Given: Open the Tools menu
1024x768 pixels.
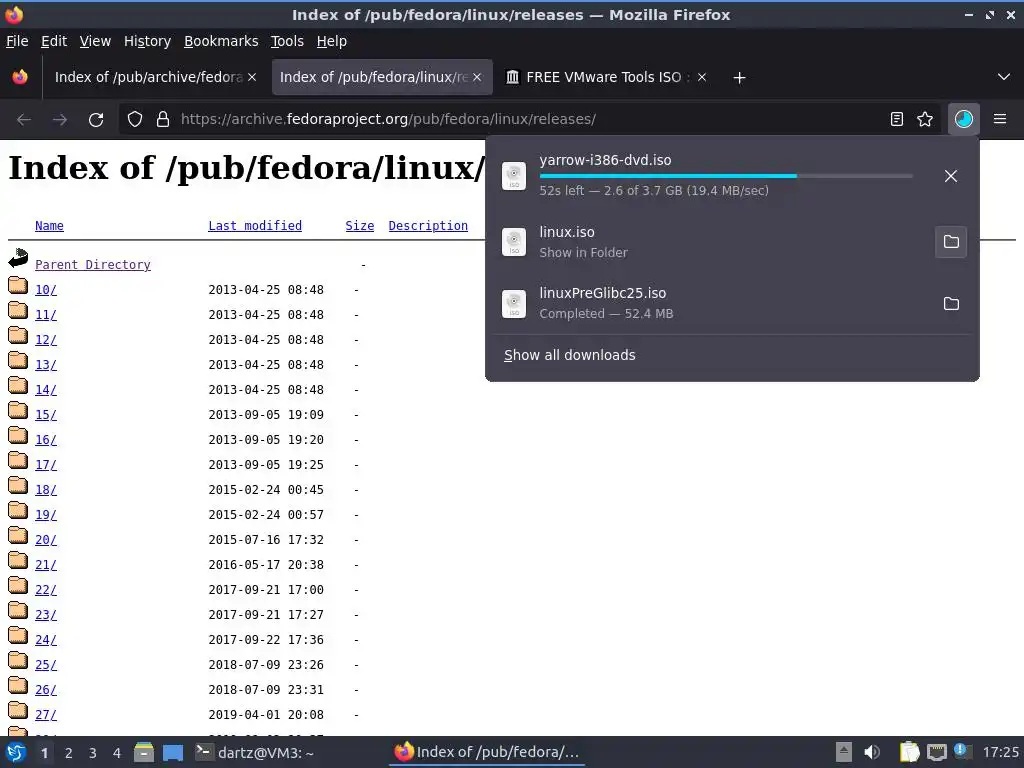Looking at the screenshot, I should pos(287,41).
